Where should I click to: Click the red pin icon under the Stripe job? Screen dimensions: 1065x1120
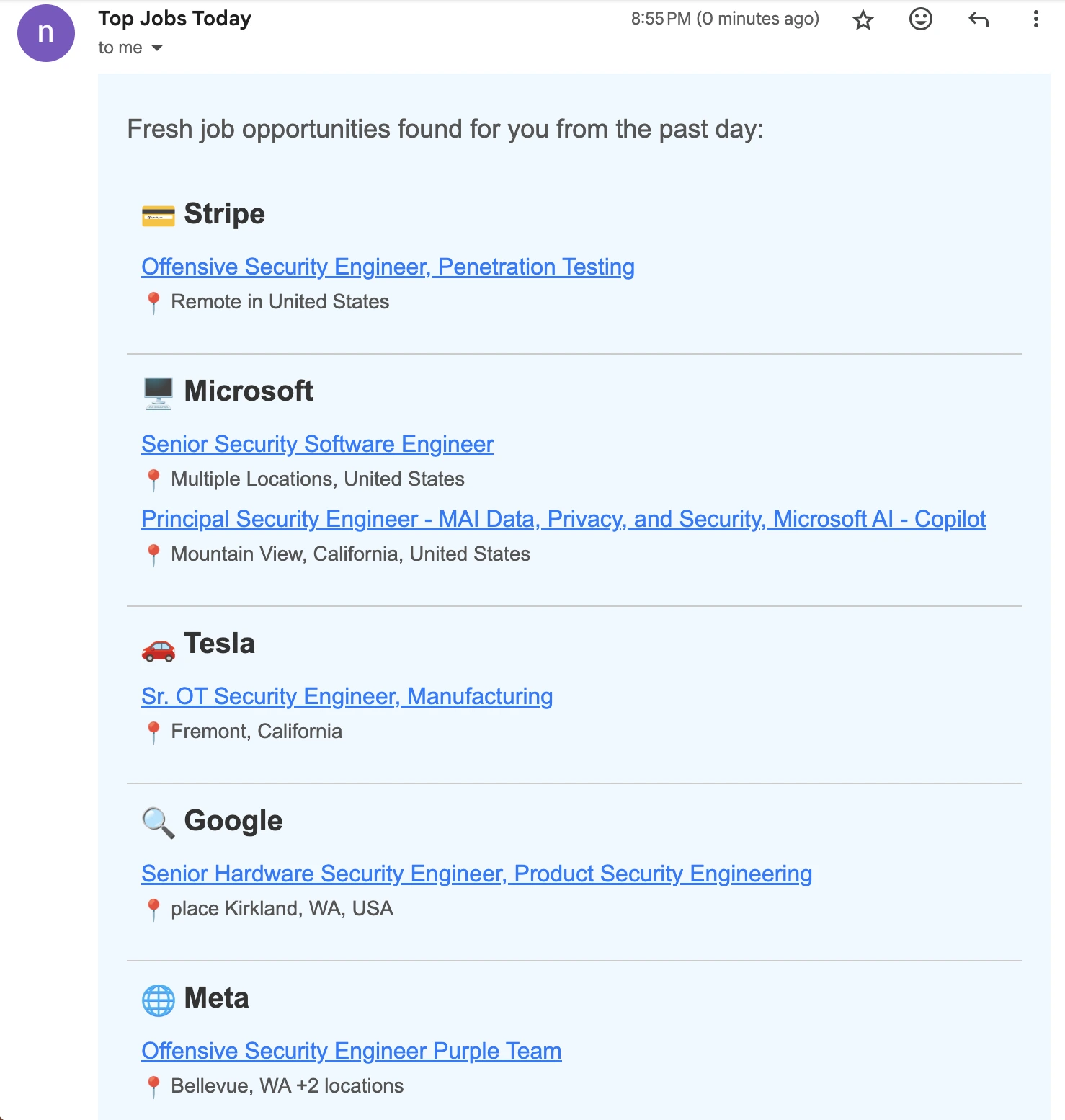point(153,301)
